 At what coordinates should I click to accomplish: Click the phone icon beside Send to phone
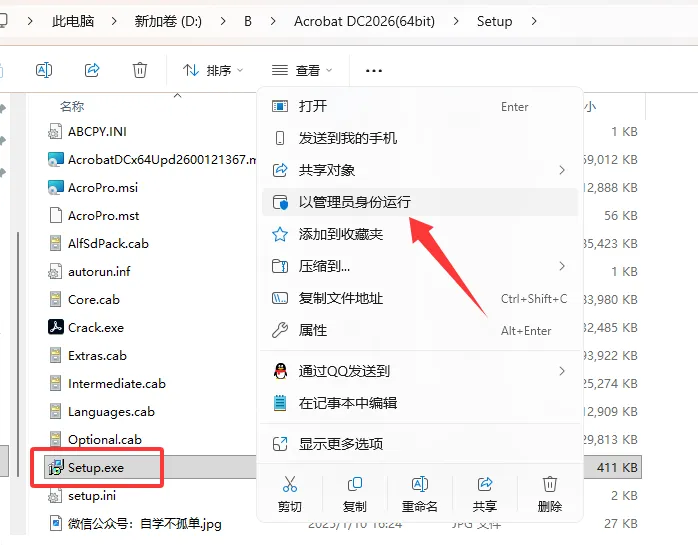click(x=280, y=138)
